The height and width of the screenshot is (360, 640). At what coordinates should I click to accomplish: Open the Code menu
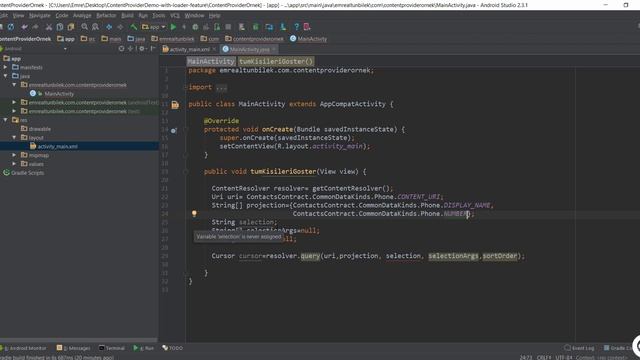(62, 16)
